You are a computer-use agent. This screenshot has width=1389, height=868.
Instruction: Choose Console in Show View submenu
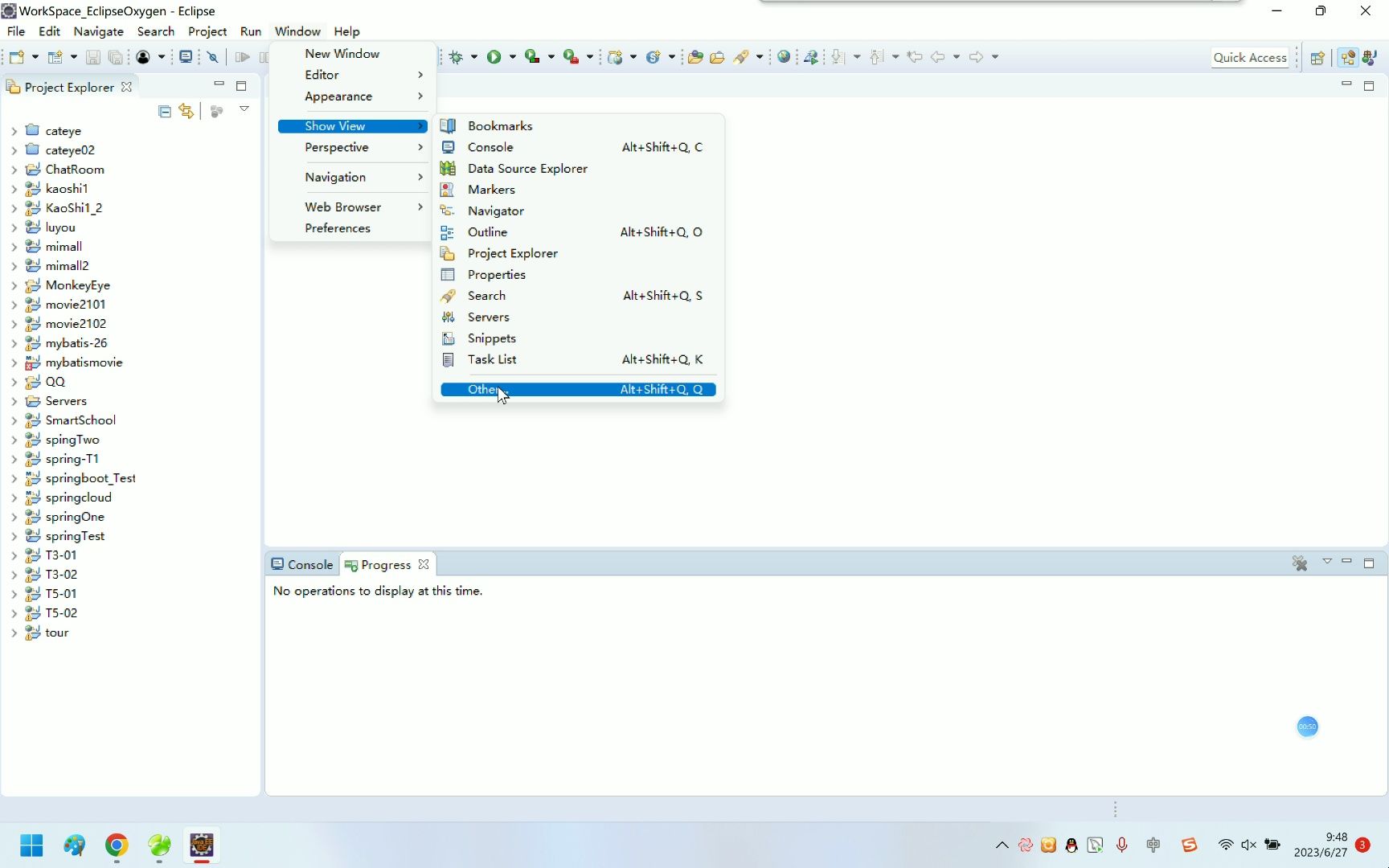point(578,147)
